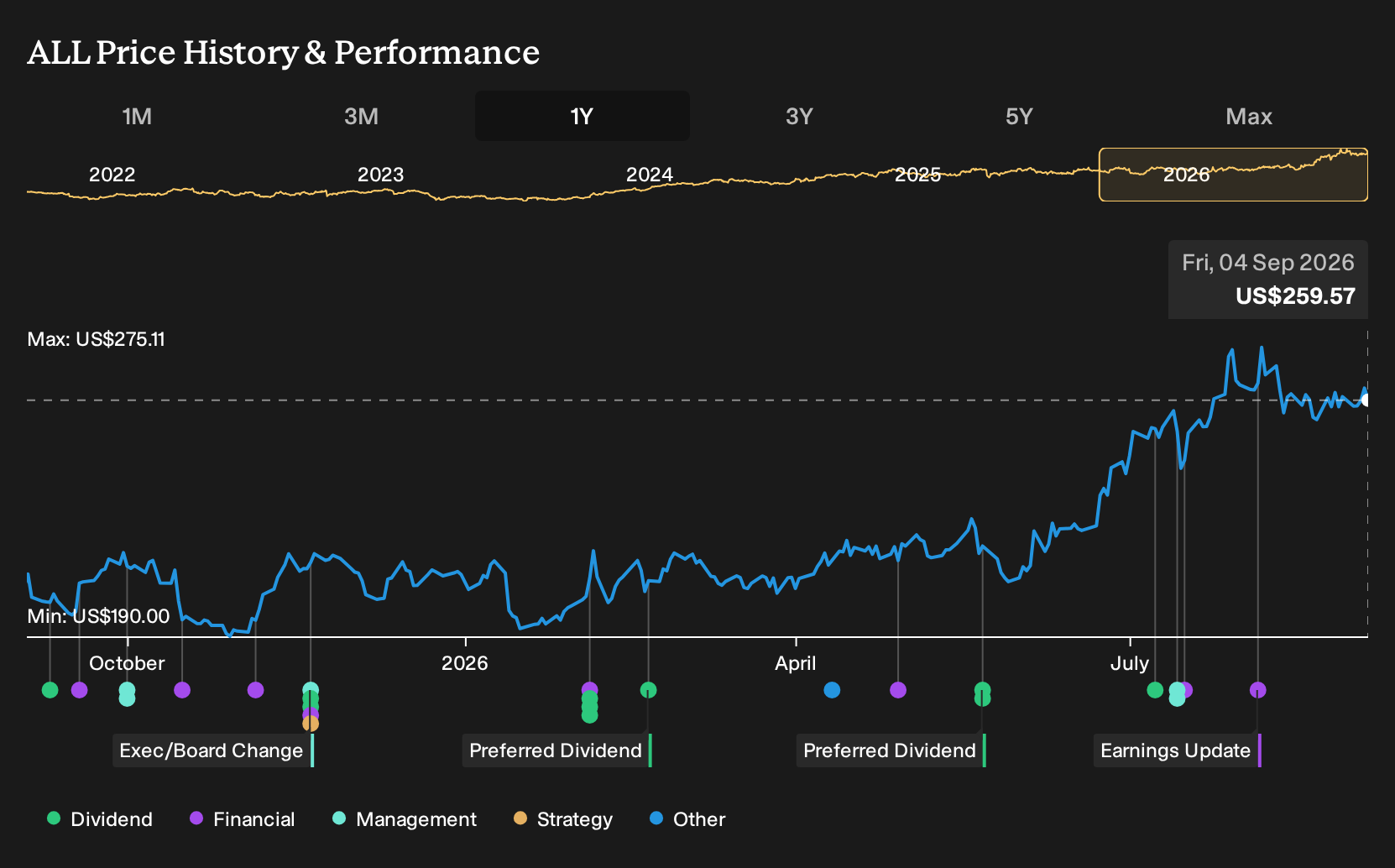
Task: Click the blue Other event dot near April
Action: 832,690
